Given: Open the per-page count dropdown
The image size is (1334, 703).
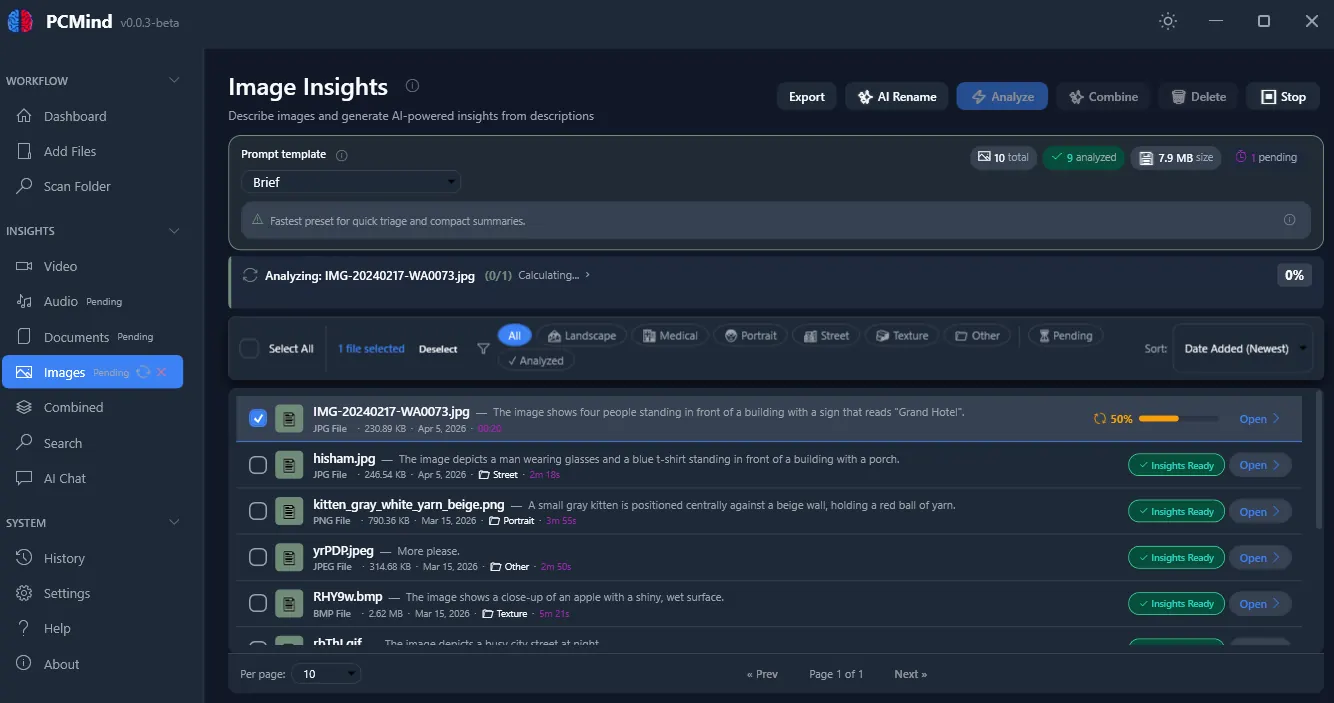Looking at the screenshot, I should 326,673.
